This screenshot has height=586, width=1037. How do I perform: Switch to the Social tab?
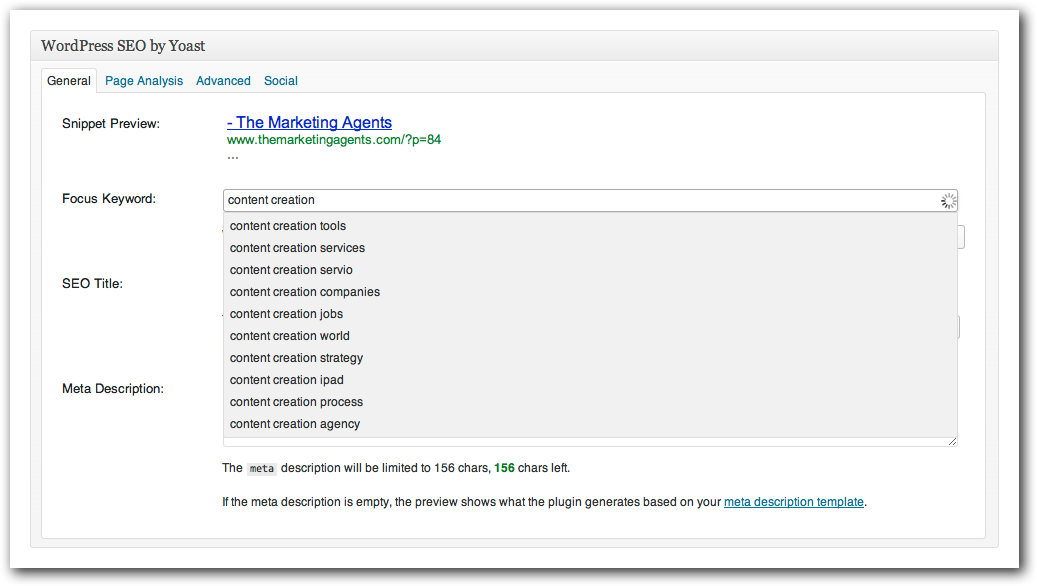(x=280, y=81)
